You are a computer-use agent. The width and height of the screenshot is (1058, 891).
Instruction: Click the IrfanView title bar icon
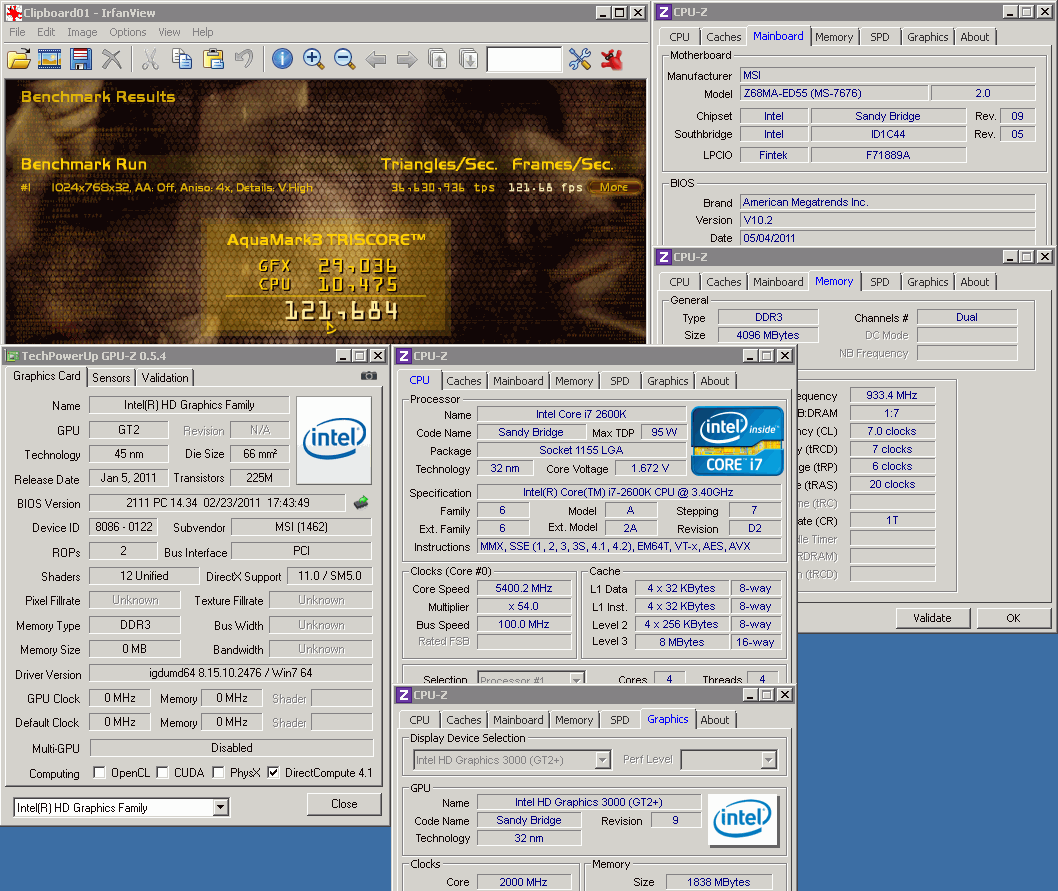(x=13, y=12)
